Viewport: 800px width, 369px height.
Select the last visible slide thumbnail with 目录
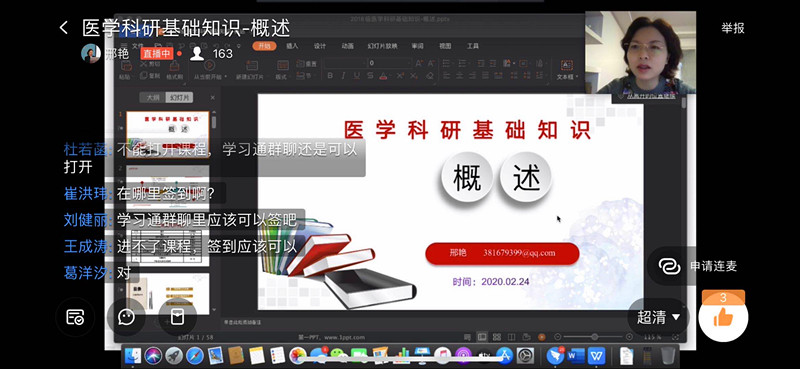(x=167, y=293)
